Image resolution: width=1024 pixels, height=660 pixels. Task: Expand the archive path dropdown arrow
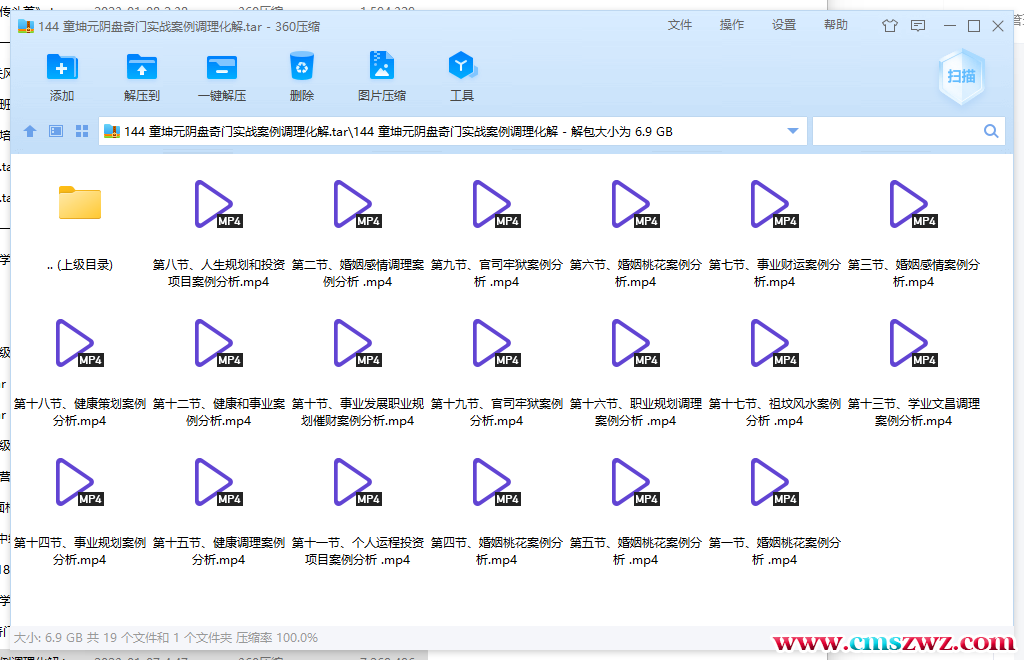coord(791,131)
